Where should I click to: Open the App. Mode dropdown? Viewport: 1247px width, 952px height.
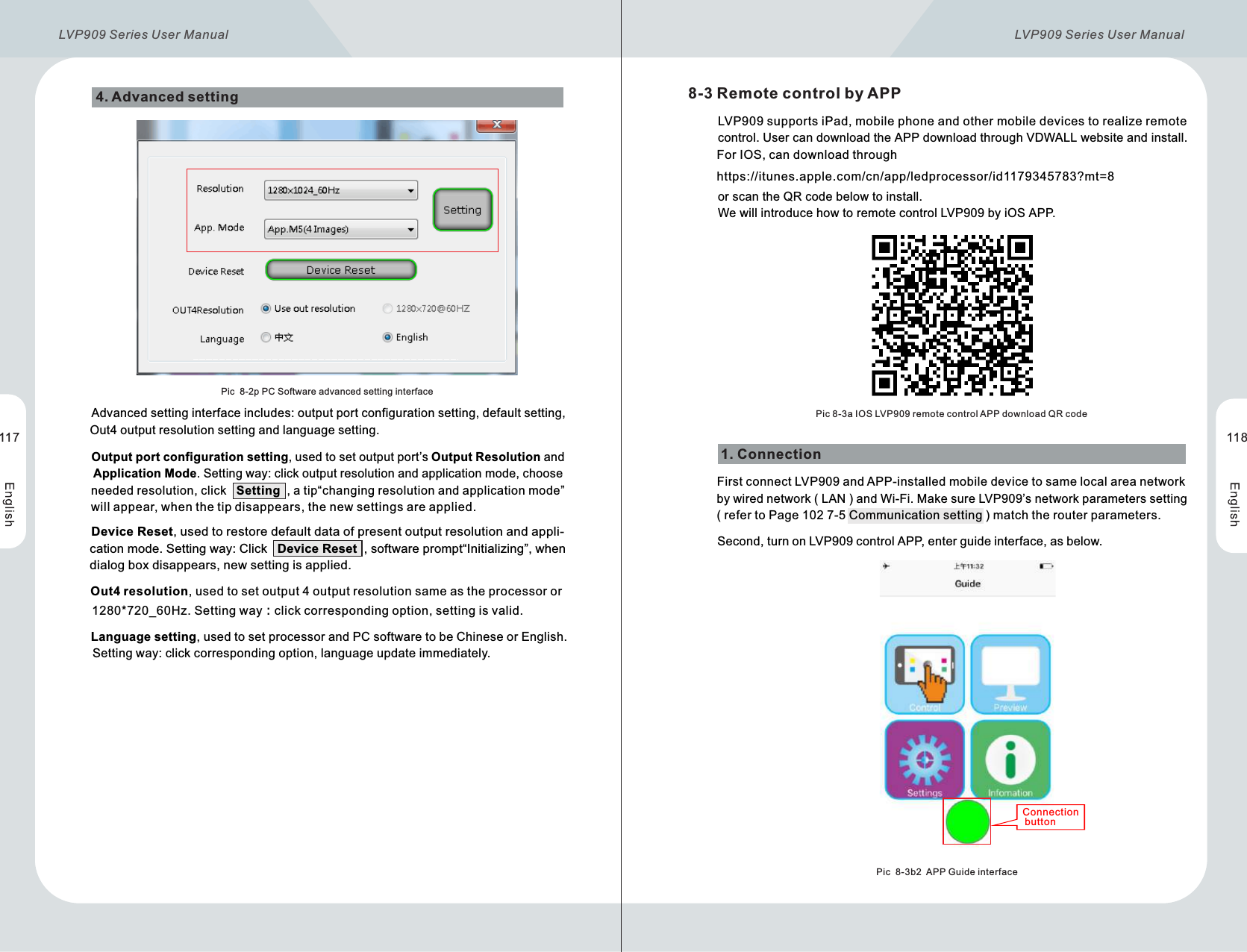tap(341, 229)
